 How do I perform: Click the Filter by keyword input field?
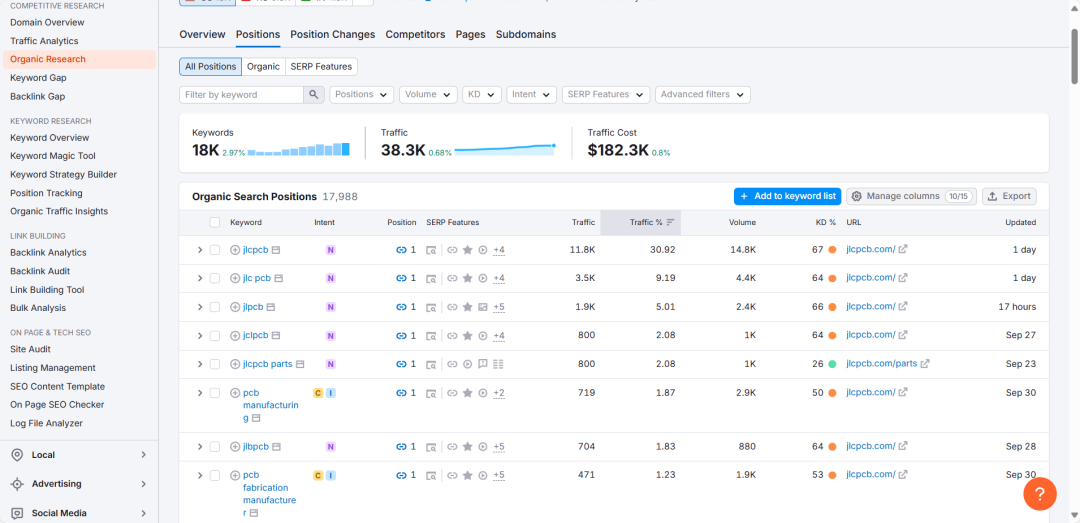(x=241, y=94)
